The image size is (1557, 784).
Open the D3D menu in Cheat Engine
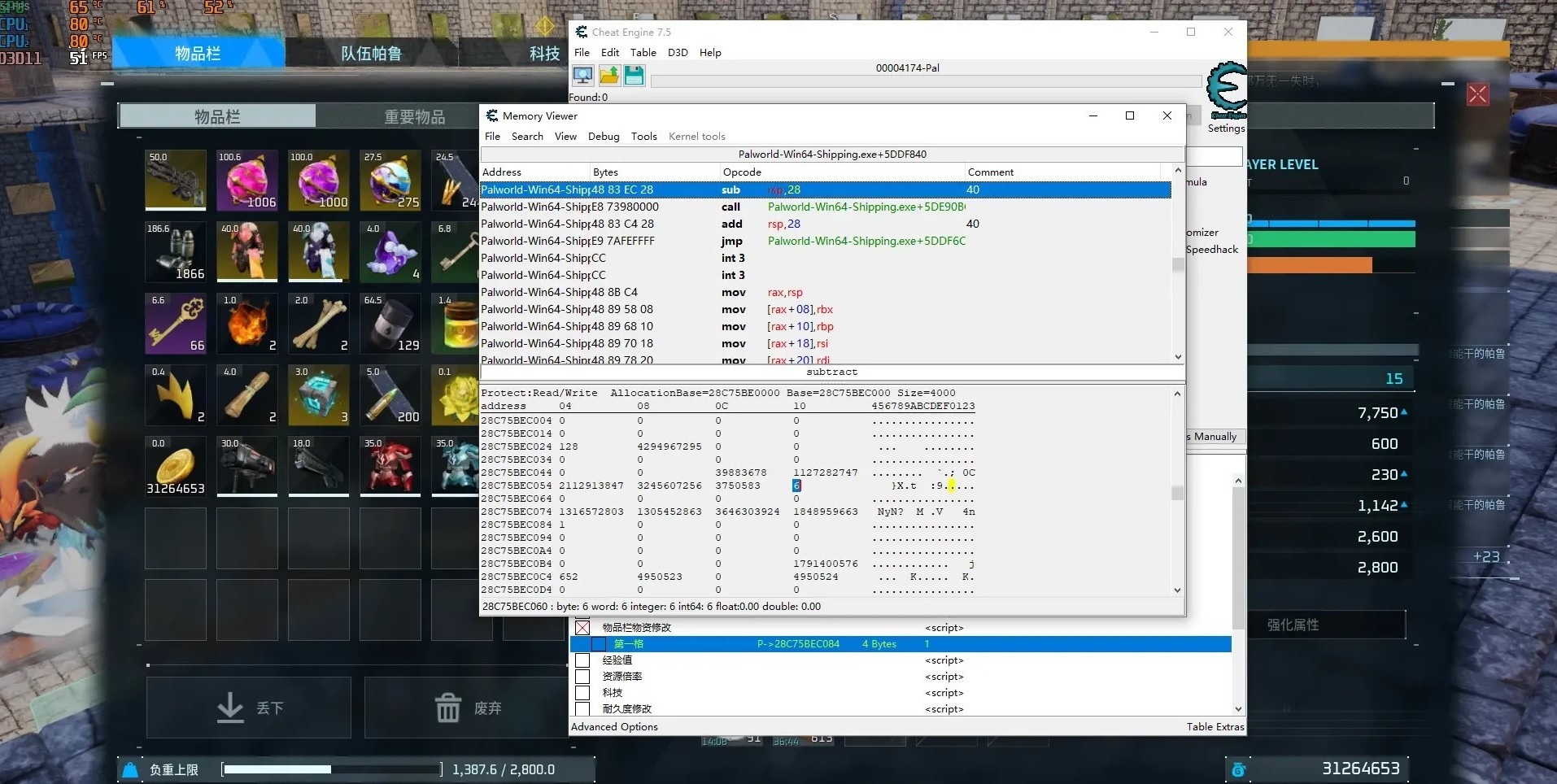[678, 52]
